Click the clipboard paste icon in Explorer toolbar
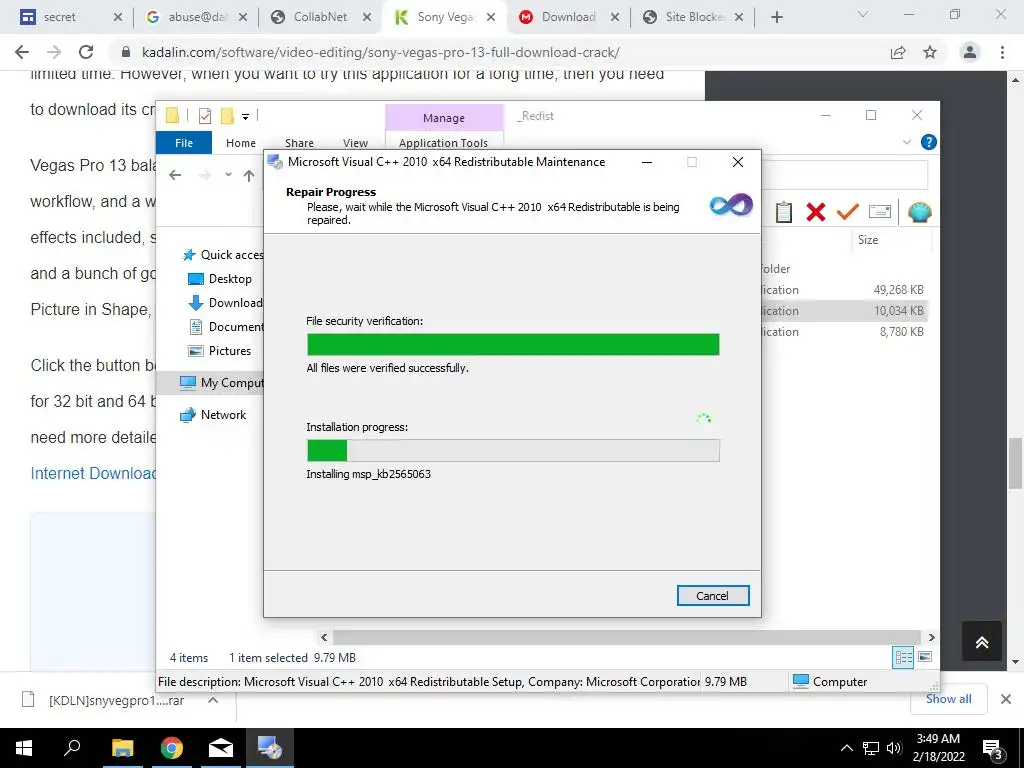The width and height of the screenshot is (1024, 768). pyautogui.click(x=784, y=212)
